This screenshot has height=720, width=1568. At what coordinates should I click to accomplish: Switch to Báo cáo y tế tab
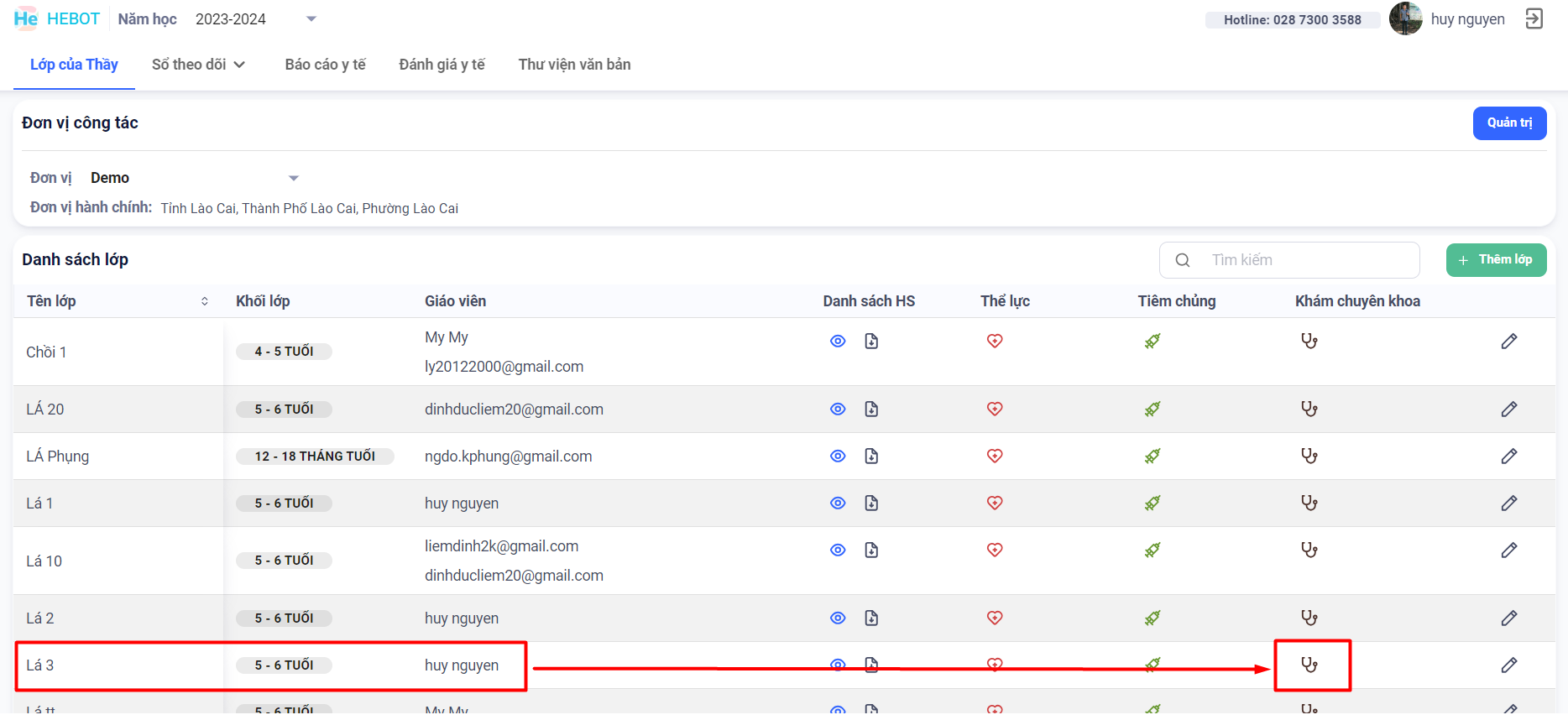pyautogui.click(x=325, y=65)
